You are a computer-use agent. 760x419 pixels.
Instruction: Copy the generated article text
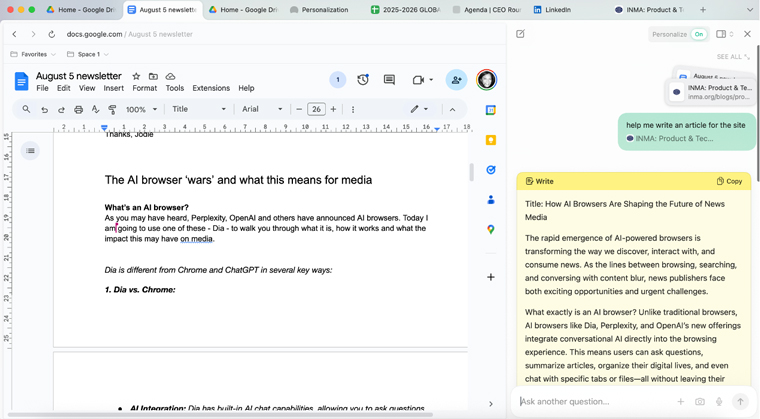pos(729,181)
